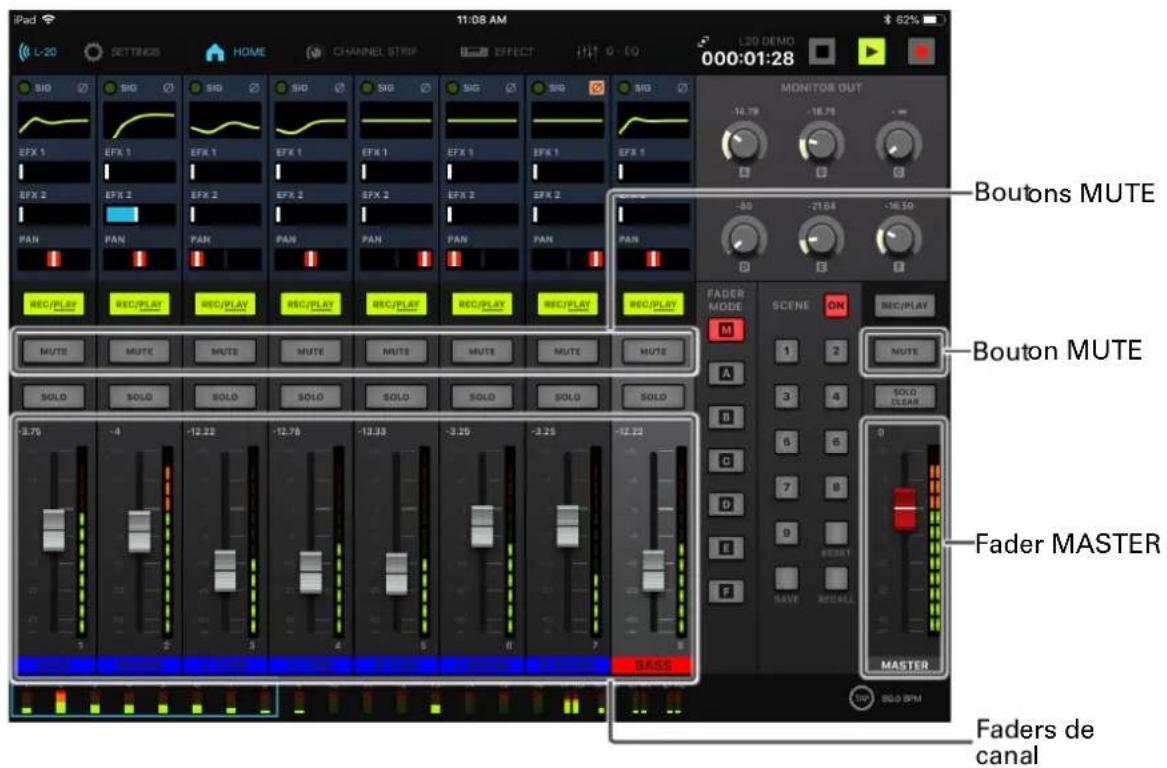Open the EQ curve of channel 1
The width and height of the screenshot is (1167, 768).
point(54,121)
